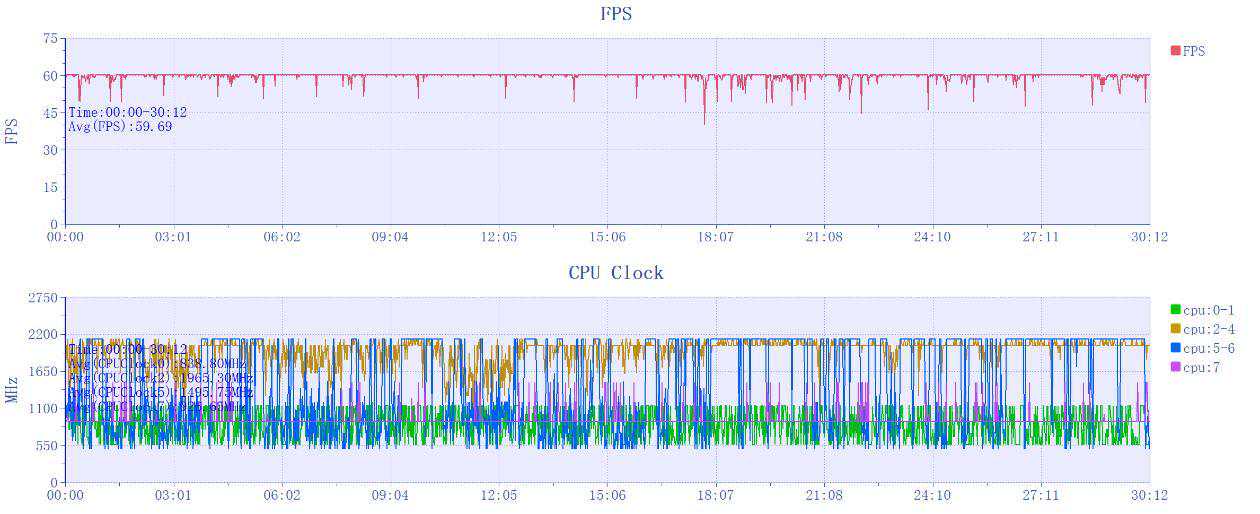
Task: Select the 30:12 end label on FPS axis
Action: [1149, 237]
